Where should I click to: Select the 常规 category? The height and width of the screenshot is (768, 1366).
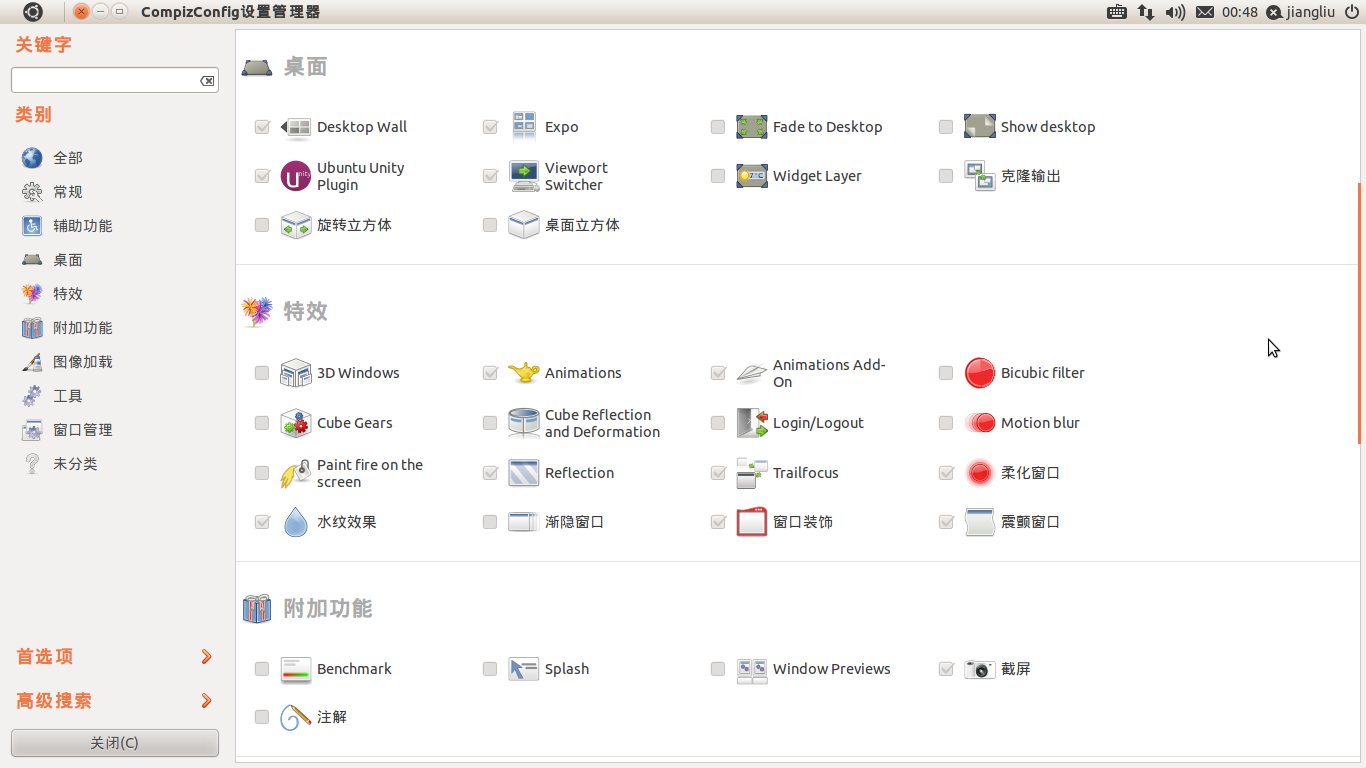coord(68,192)
